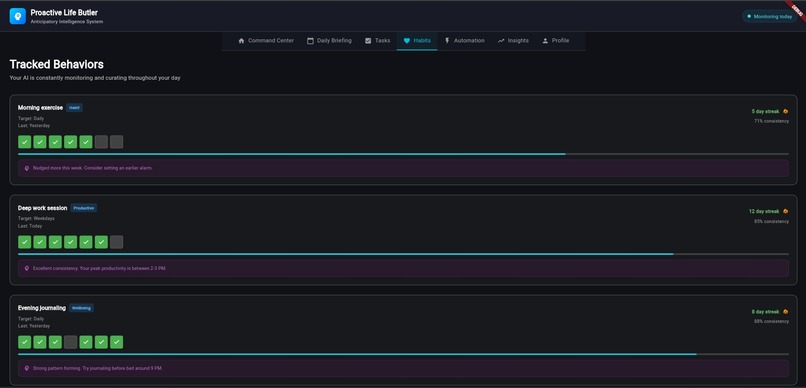
Task: Click the Anticipatory Intelligence System subtitle
Action: click(x=66, y=22)
